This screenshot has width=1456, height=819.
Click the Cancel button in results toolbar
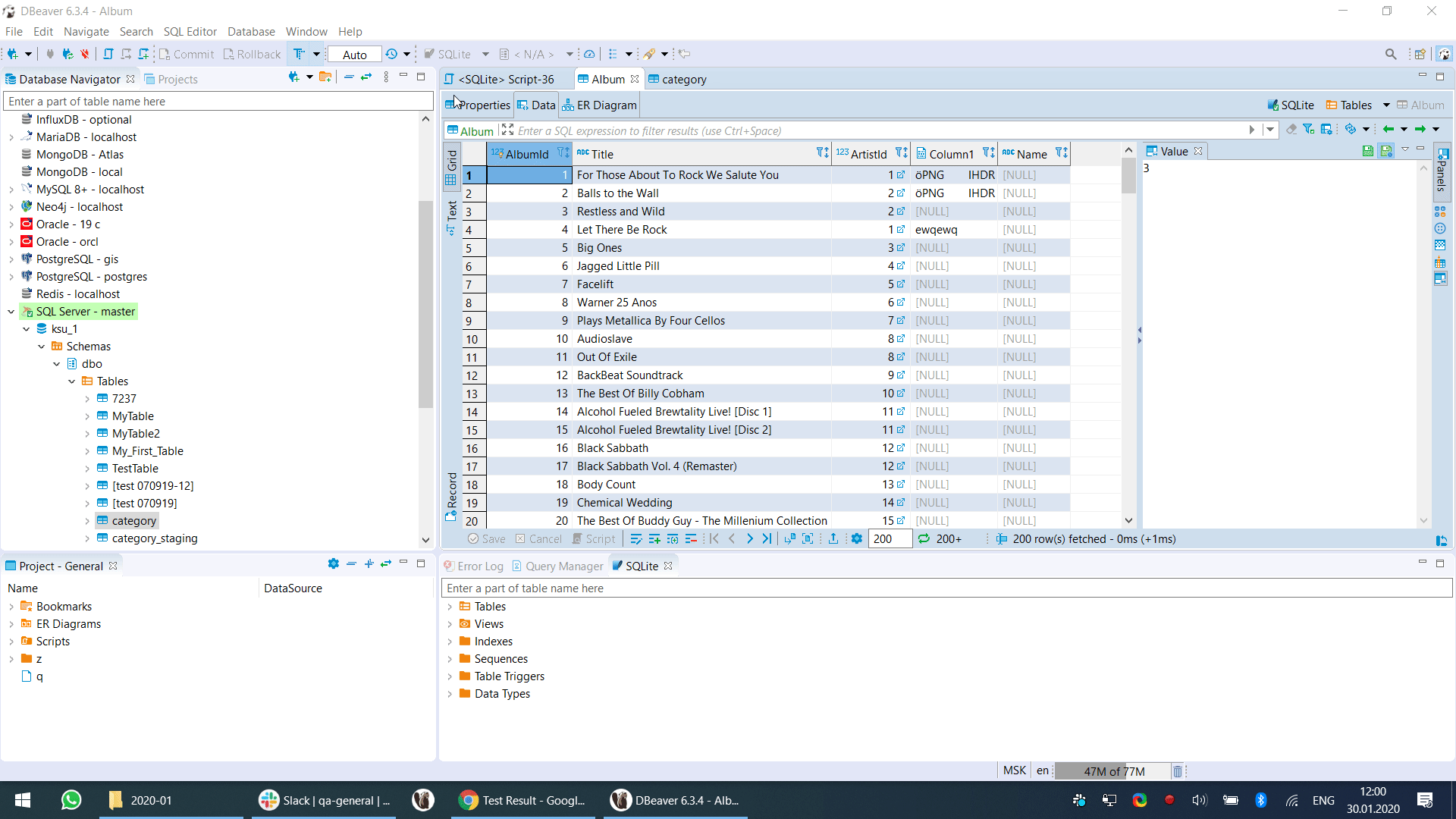coord(538,538)
